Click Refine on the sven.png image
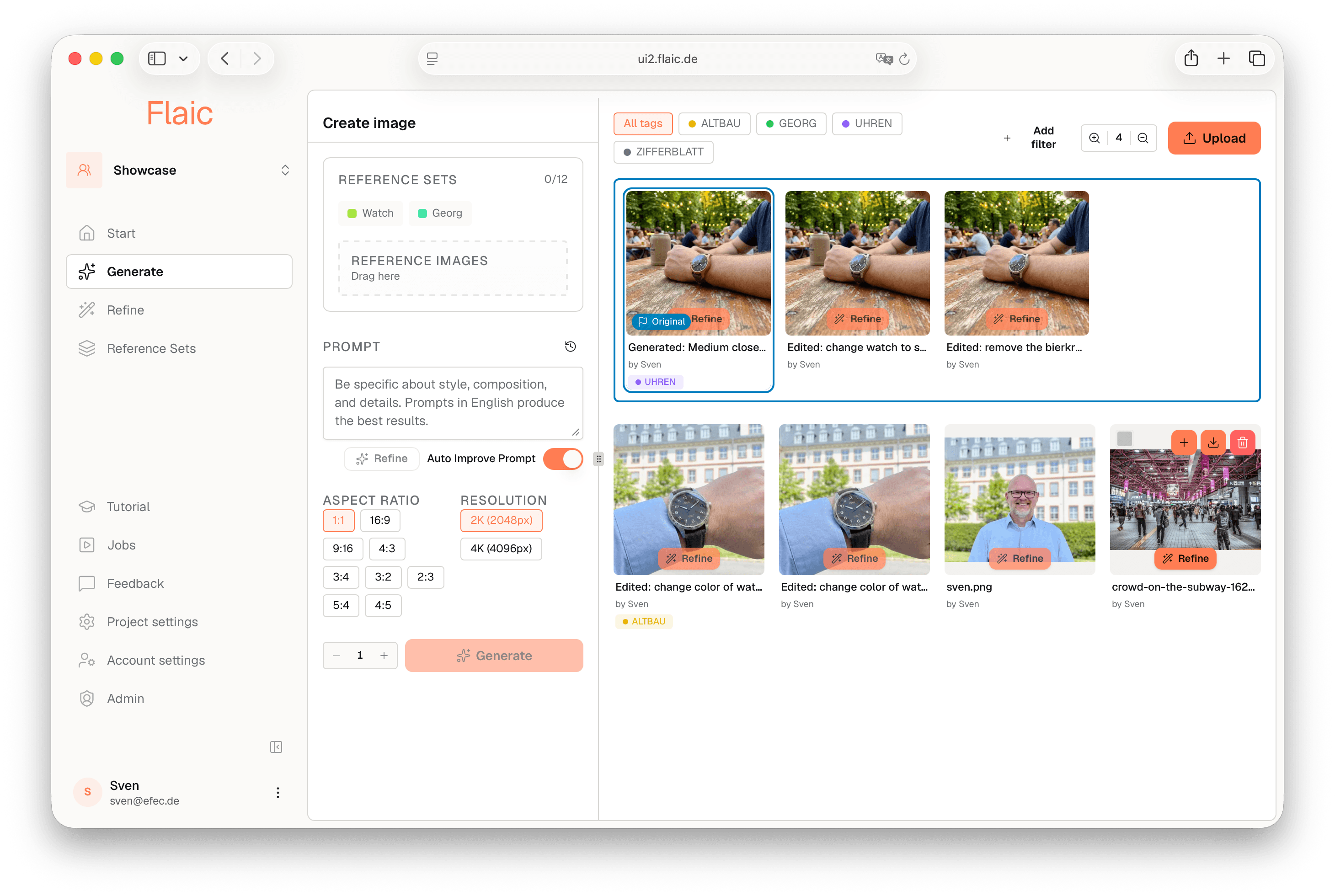Image resolution: width=1335 pixels, height=896 pixels. coord(1020,558)
